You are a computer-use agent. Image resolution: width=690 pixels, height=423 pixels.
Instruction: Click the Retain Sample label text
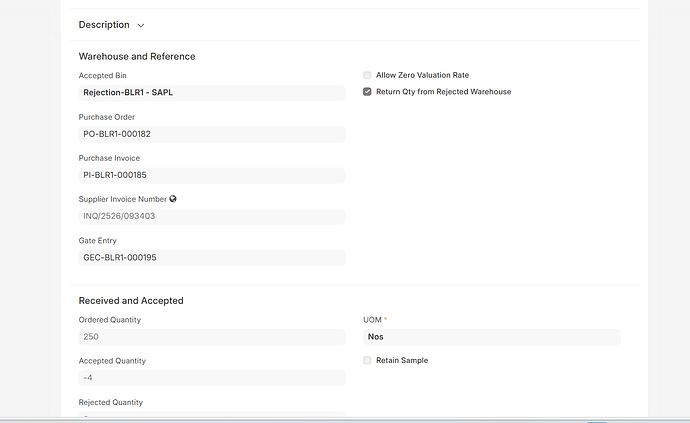(402, 360)
